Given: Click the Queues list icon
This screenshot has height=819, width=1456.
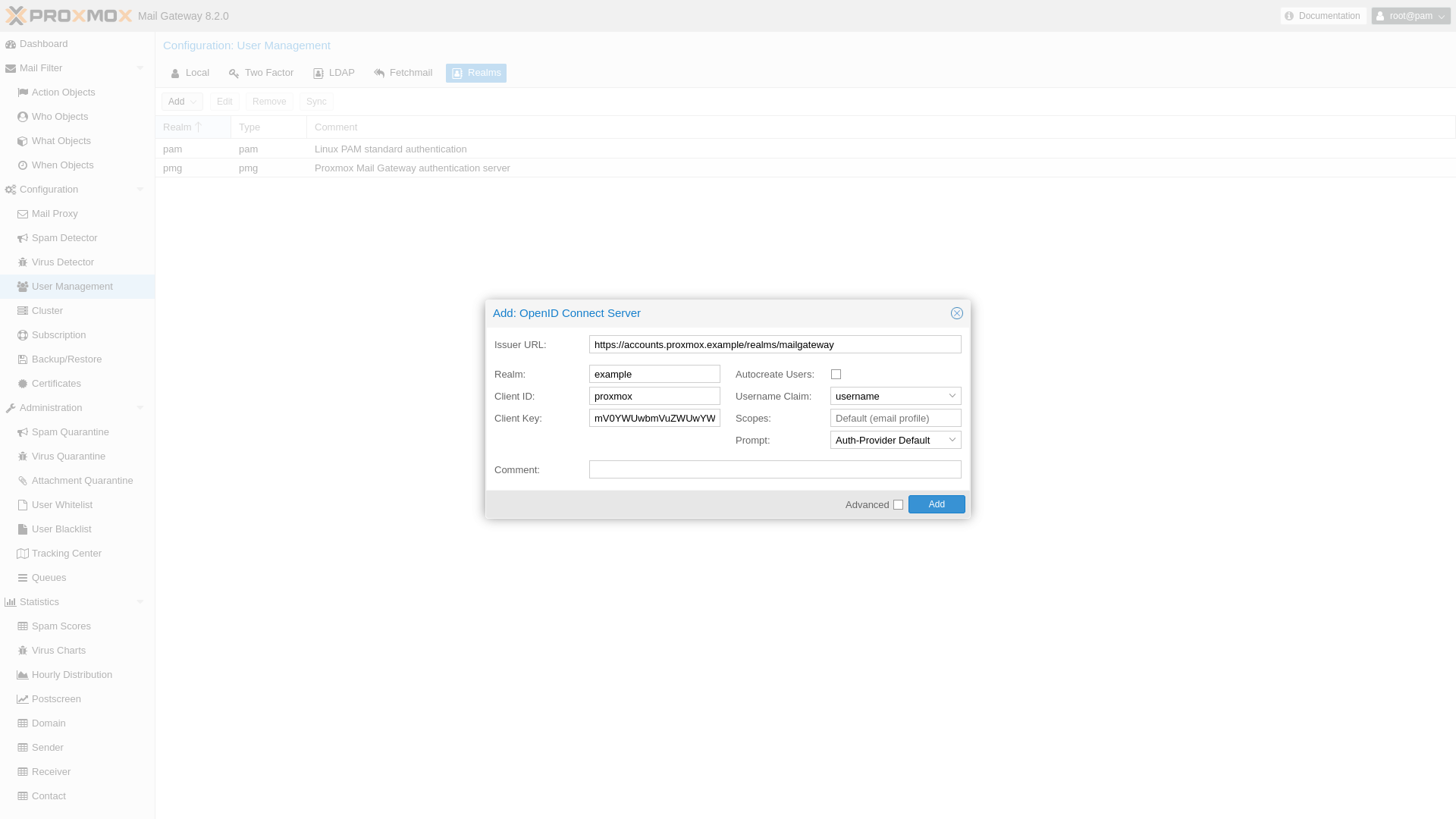Looking at the screenshot, I should click(x=23, y=578).
